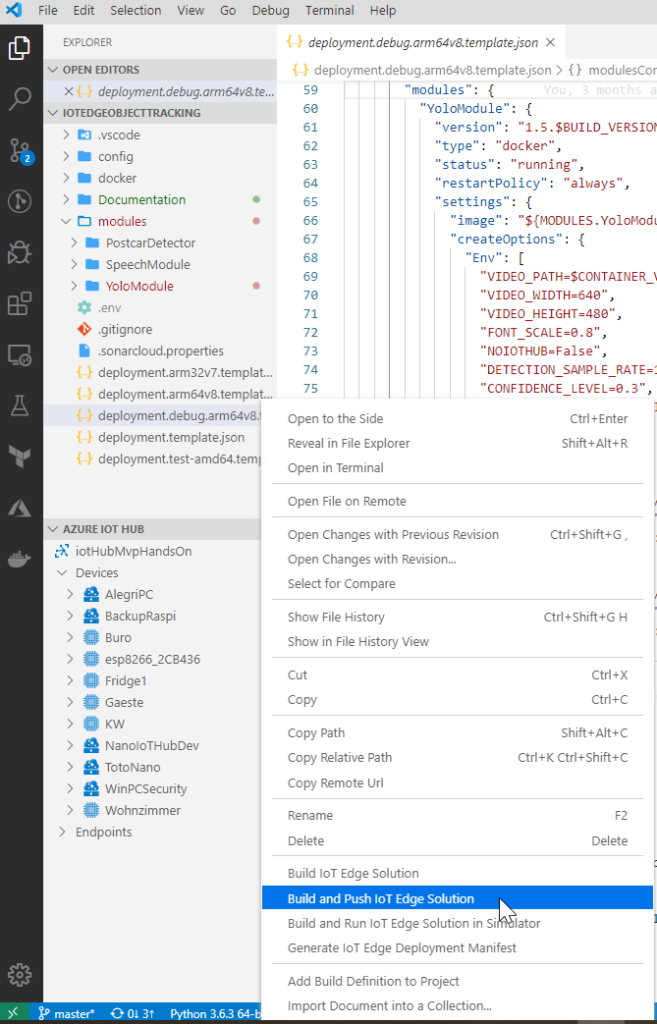The width and height of the screenshot is (657, 1024).
Task: Open the Manage gear icon
Action: tap(20, 974)
